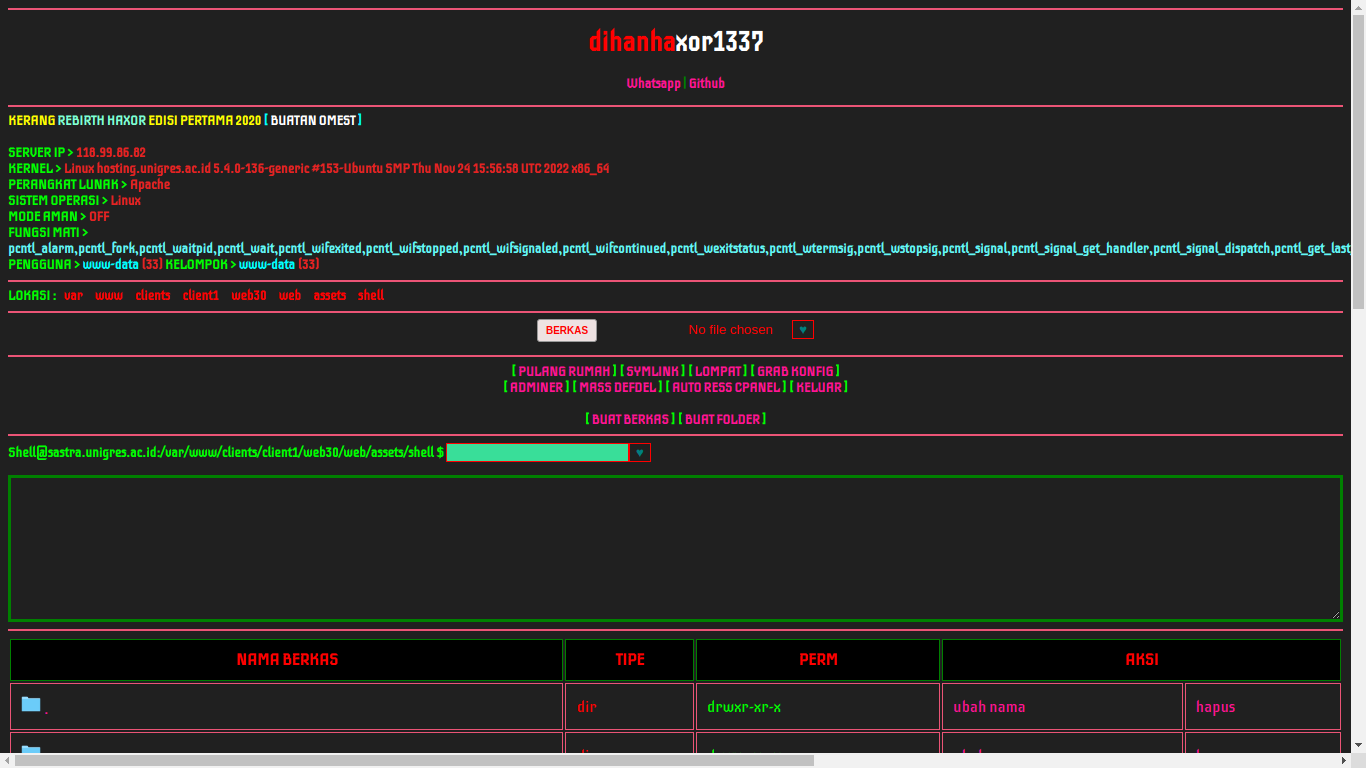
Task: Click the "Apache" software value
Action: (150, 185)
